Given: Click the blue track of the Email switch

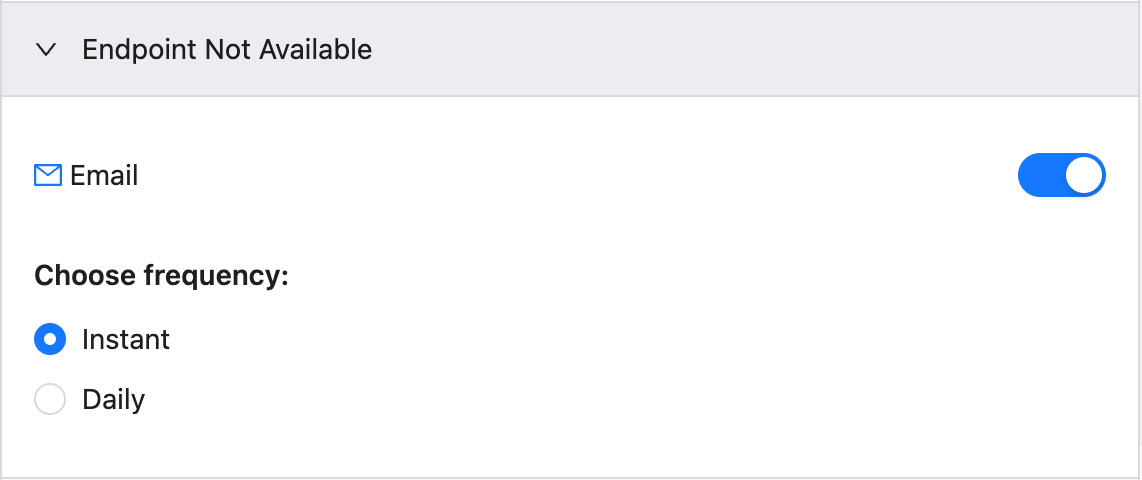Looking at the screenshot, I should (1041, 175).
